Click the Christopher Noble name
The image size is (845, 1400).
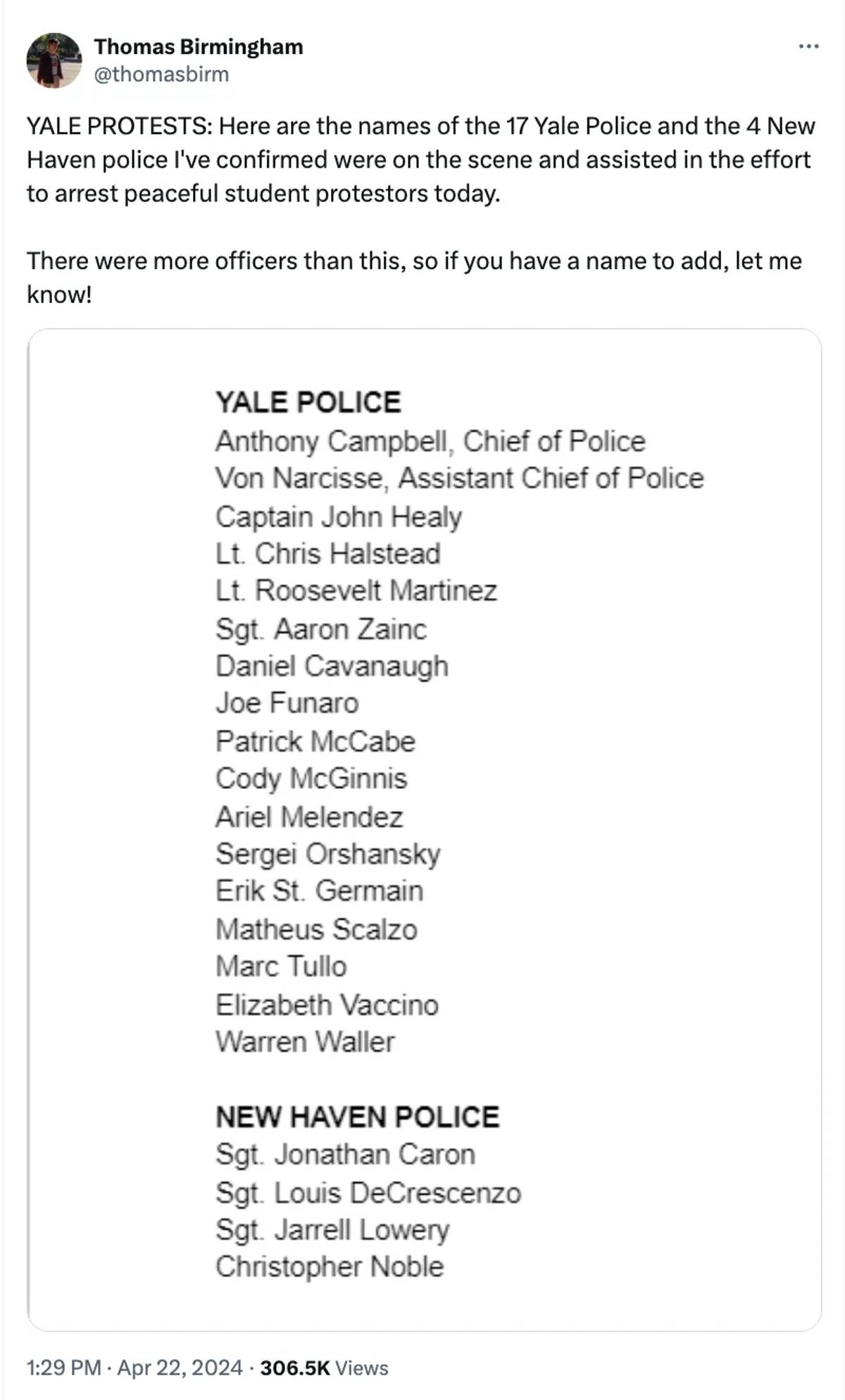[330, 1267]
